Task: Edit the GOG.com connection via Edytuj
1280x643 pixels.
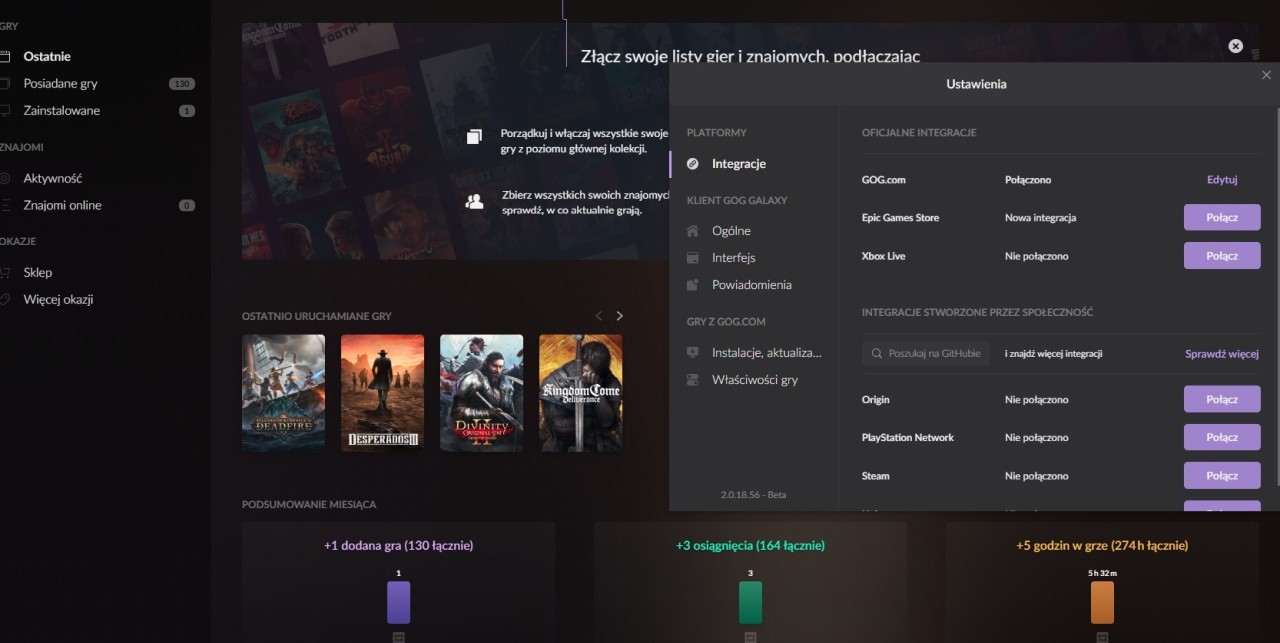Action: [1221, 179]
